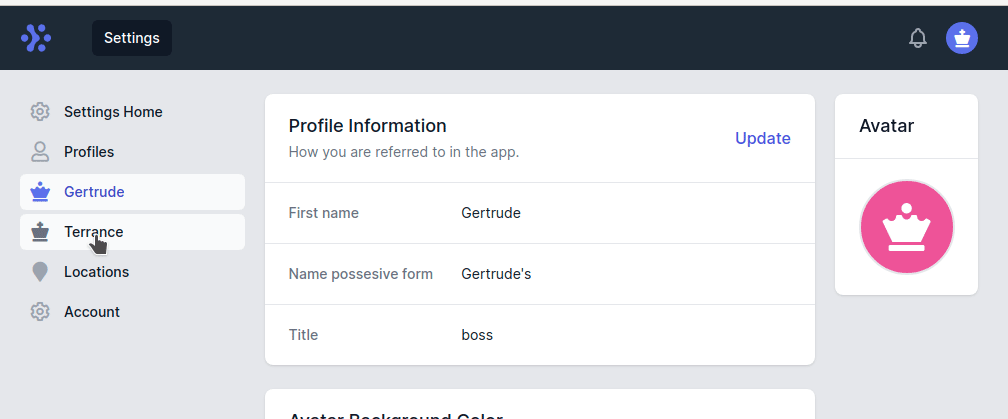Click the gear icon beside Settings Home
The width and height of the screenshot is (1008, 419).
point(40,112)
